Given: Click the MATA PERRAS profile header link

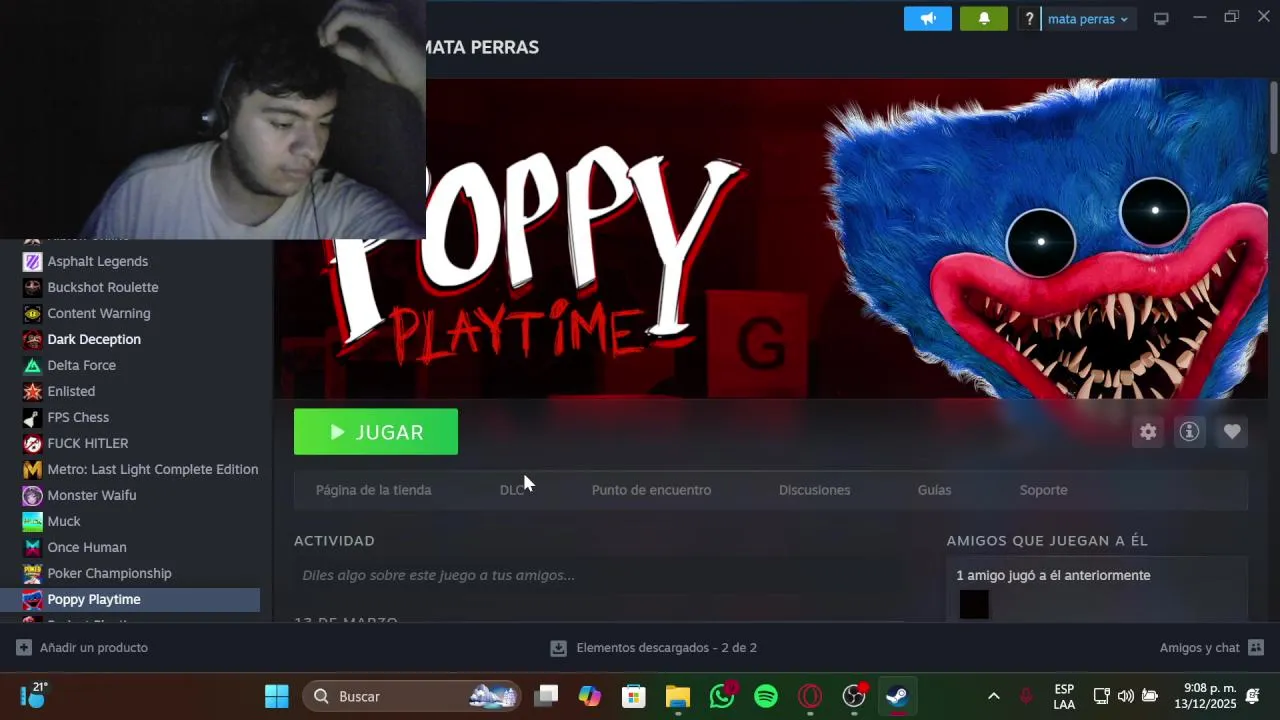Looking at the screenshot, I should (481, 47).
